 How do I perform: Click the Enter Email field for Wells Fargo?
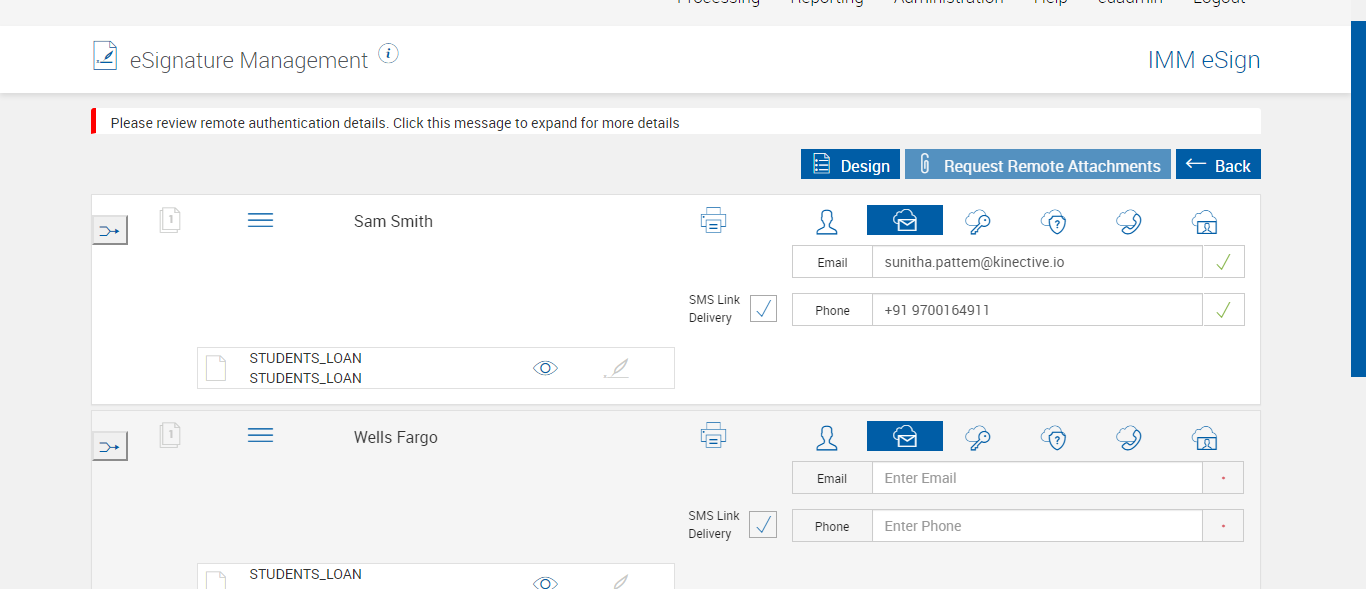1036,478
